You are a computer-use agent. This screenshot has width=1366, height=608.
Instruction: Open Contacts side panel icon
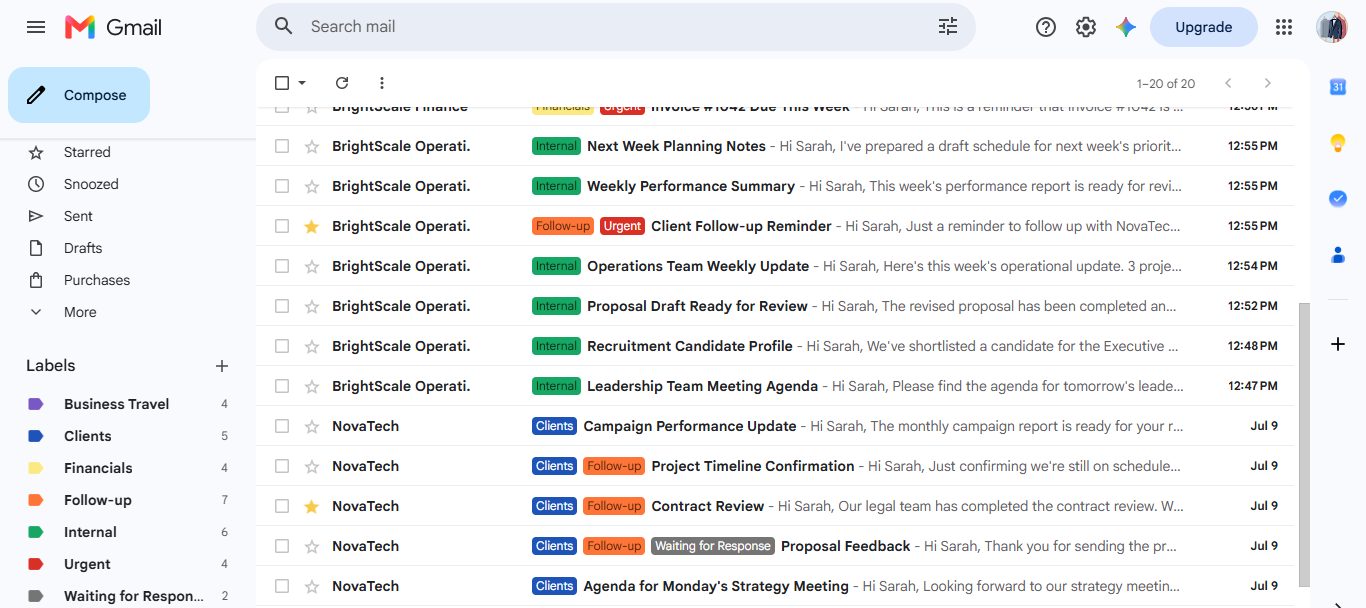1338,255
